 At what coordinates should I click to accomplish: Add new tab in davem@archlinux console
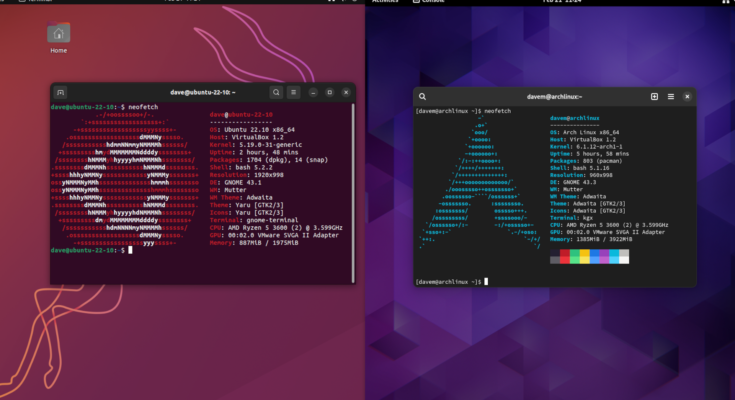pos(654,97)
